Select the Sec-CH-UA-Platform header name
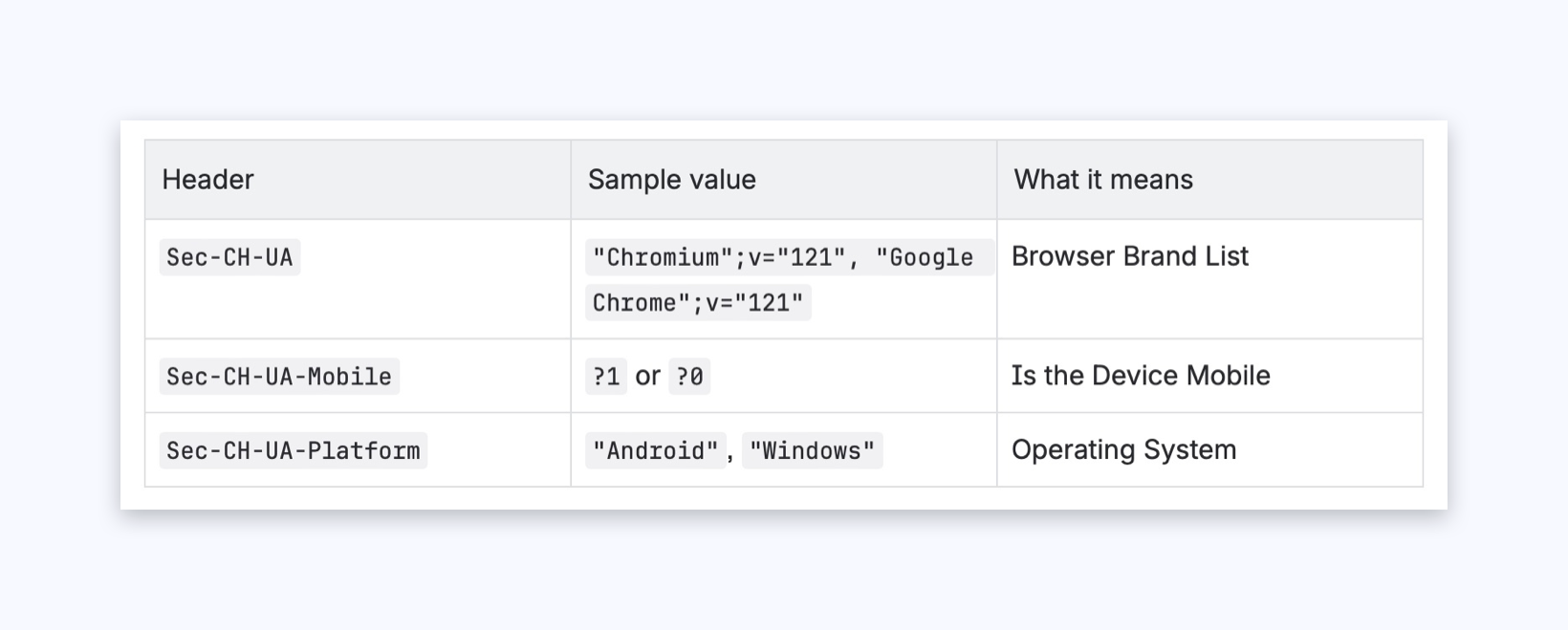 (293, 450)
